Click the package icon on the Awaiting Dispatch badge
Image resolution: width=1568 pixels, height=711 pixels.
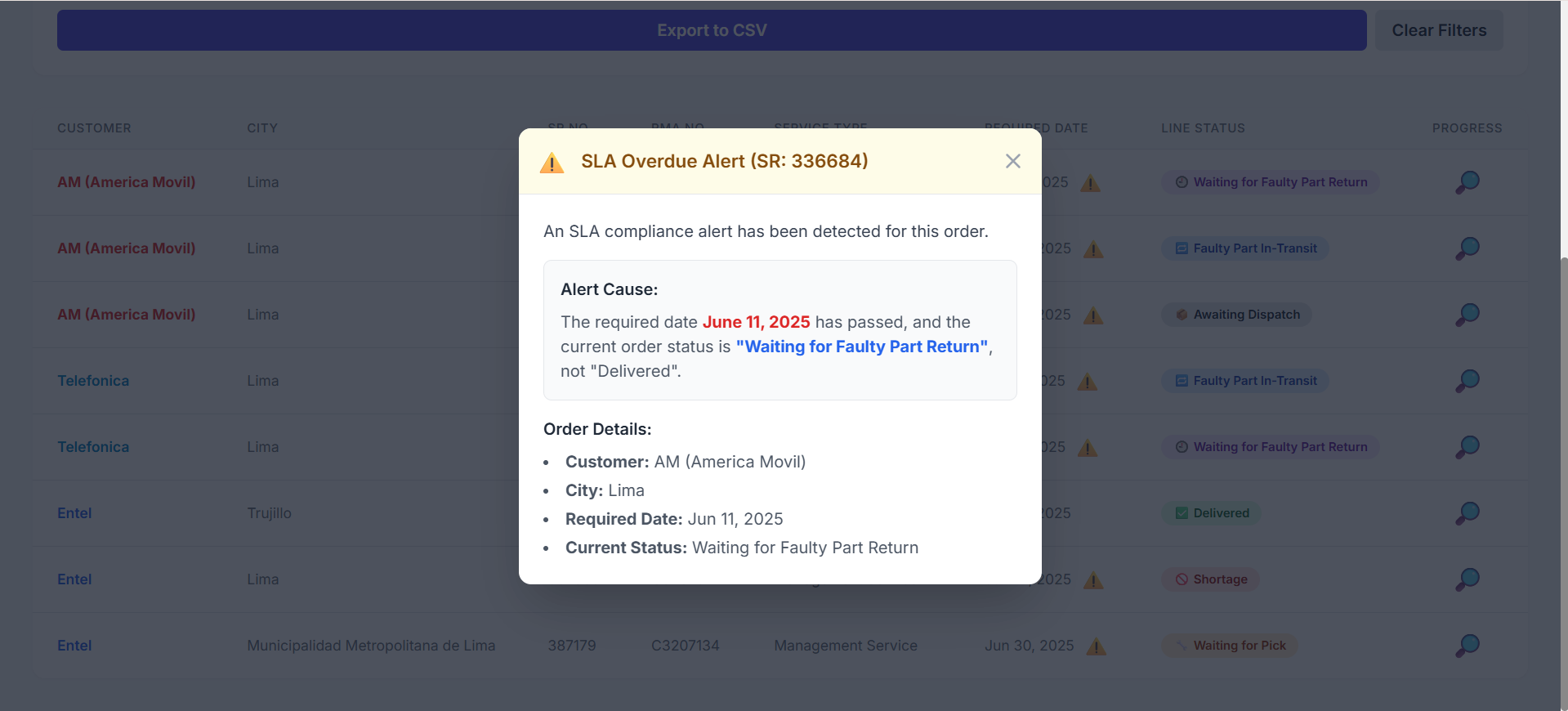1182,314
